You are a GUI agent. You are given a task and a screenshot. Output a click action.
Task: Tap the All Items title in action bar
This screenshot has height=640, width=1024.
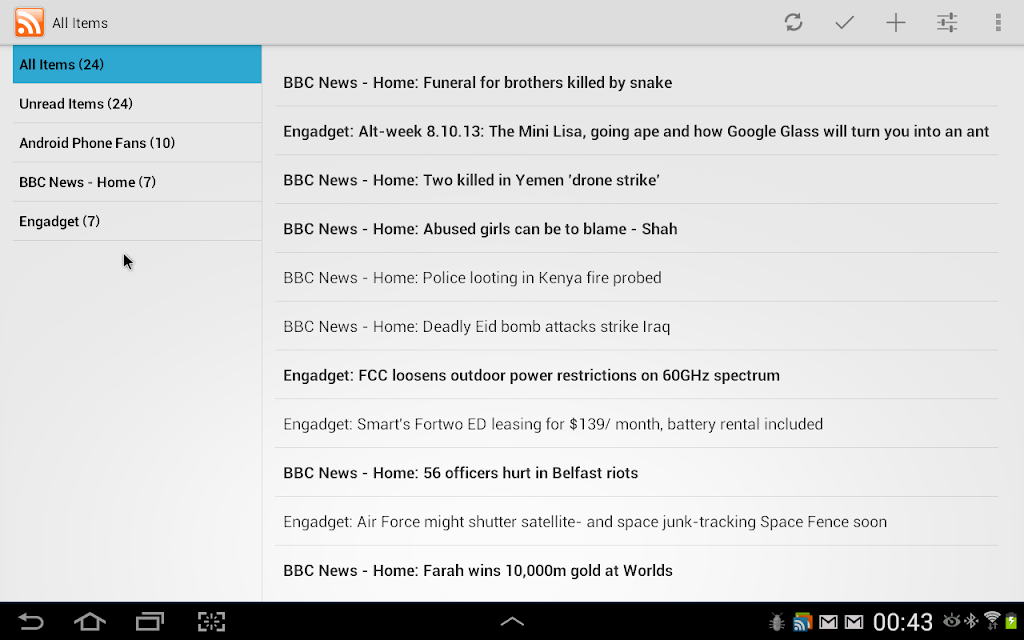pyautogui.click(x=80, y=23)
